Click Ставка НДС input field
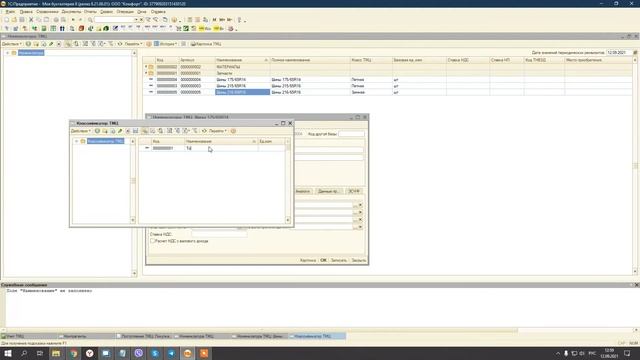The width and height of the screenshot is (640, 360). [x=219, y=234]
